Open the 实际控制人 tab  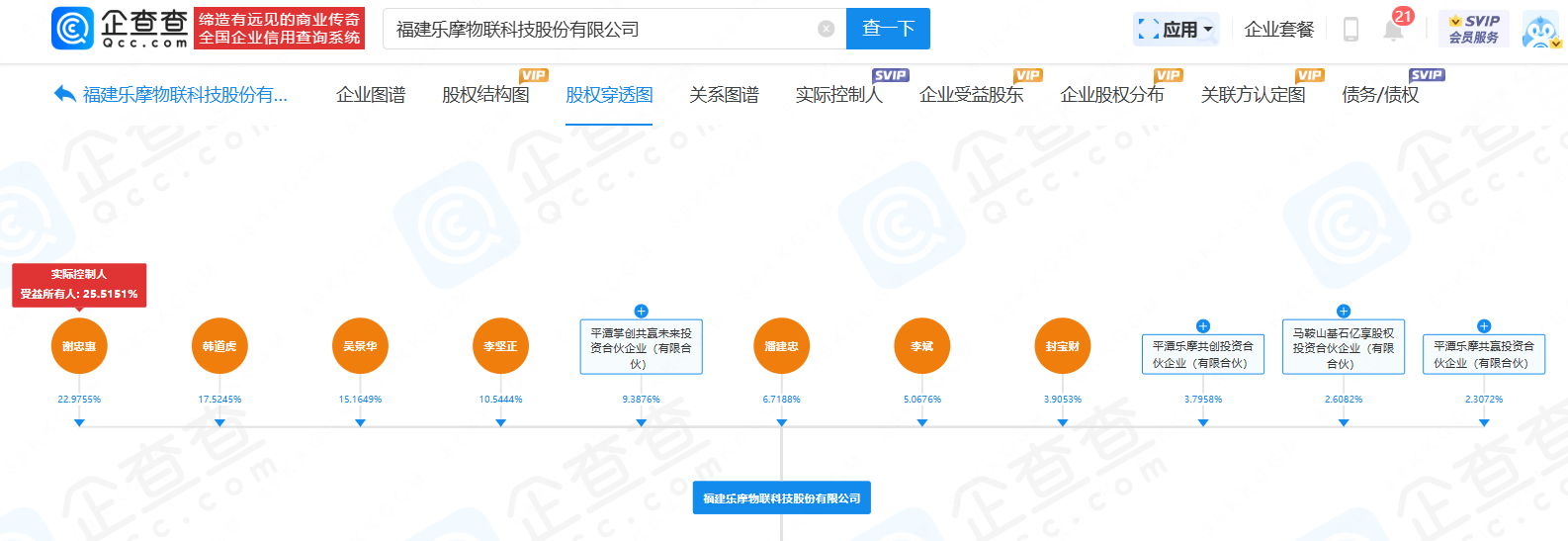[838, 95]
